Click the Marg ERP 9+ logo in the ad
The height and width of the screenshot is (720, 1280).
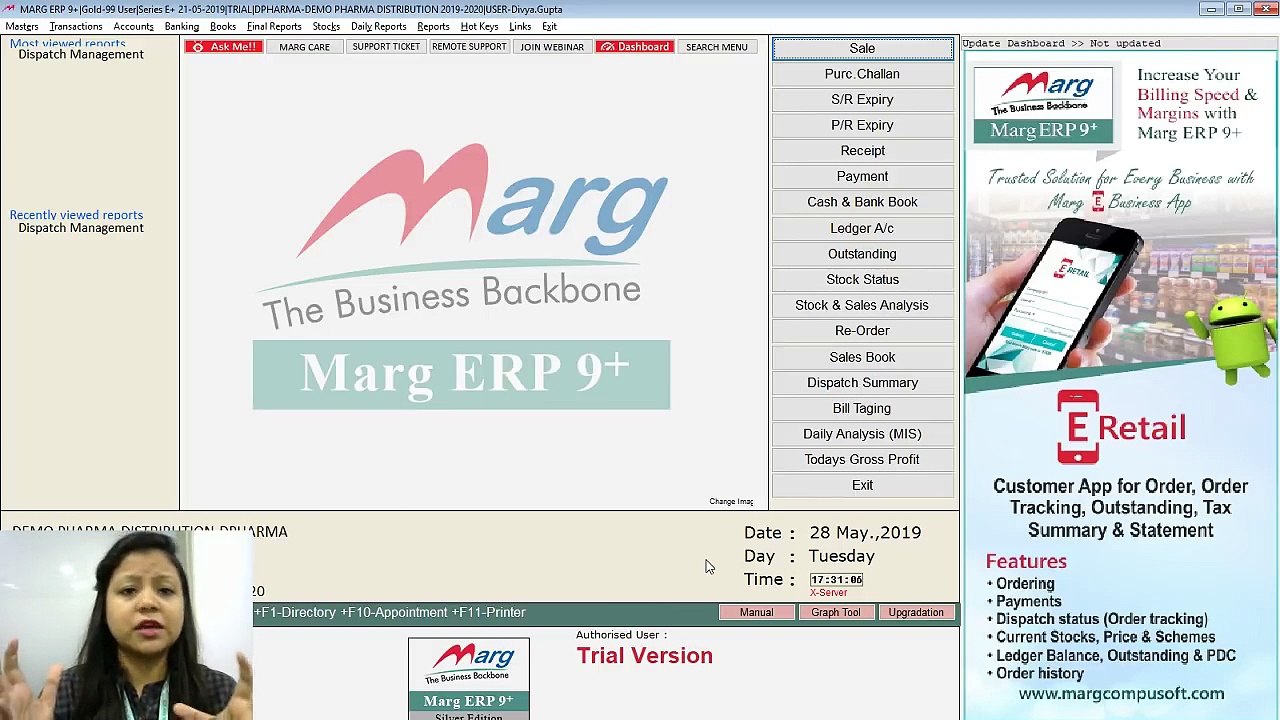pos(1043,104)
